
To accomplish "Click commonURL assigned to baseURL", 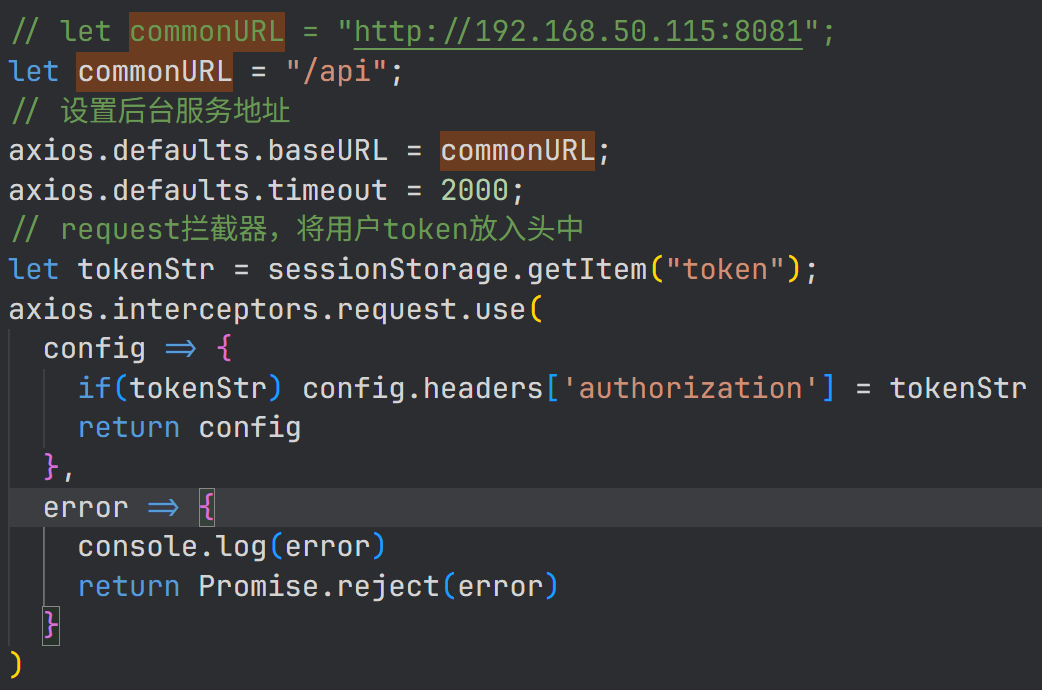I will click(517, 151).
